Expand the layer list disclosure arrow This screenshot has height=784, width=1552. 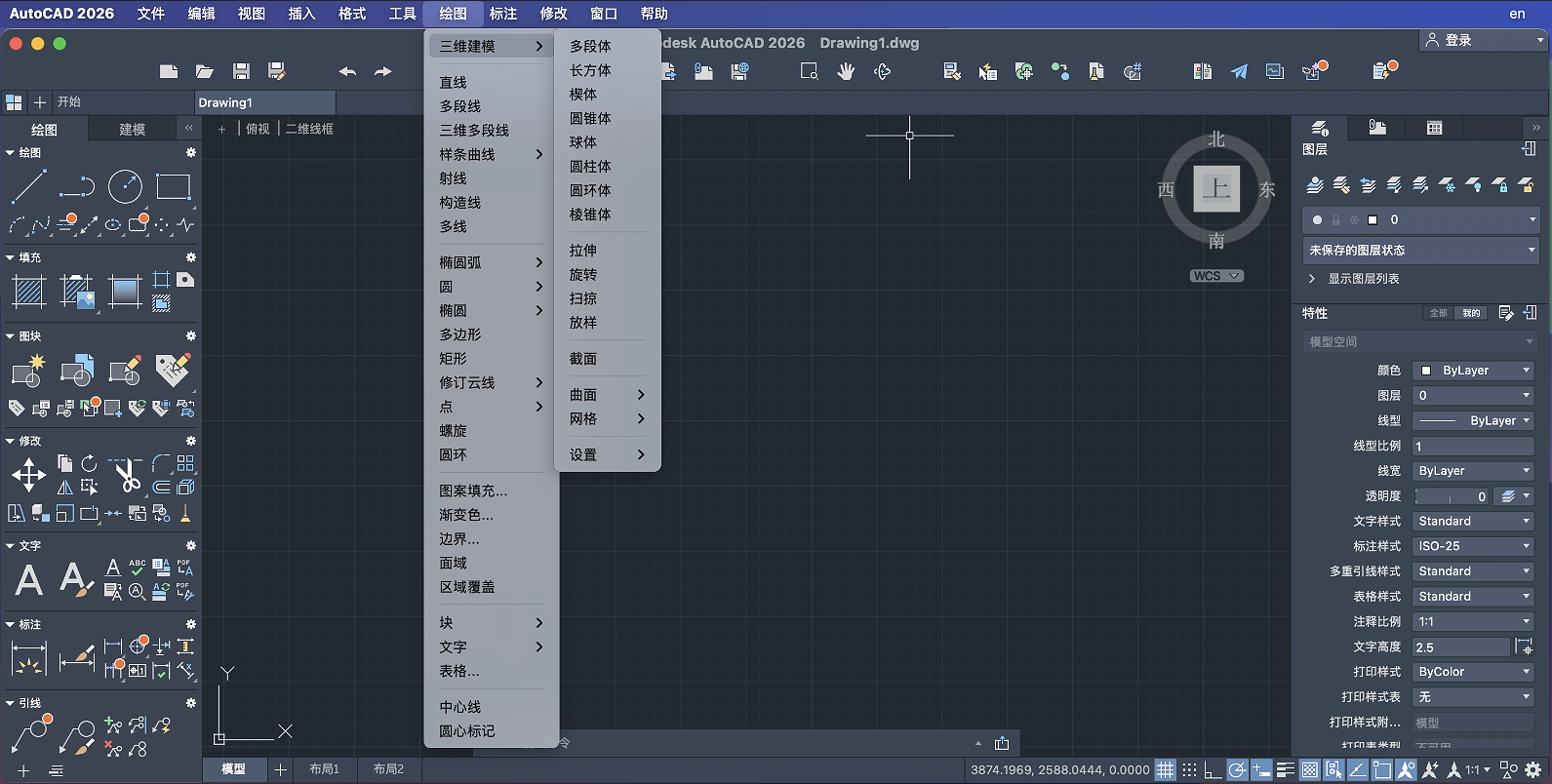click(x=1312, y=279)
